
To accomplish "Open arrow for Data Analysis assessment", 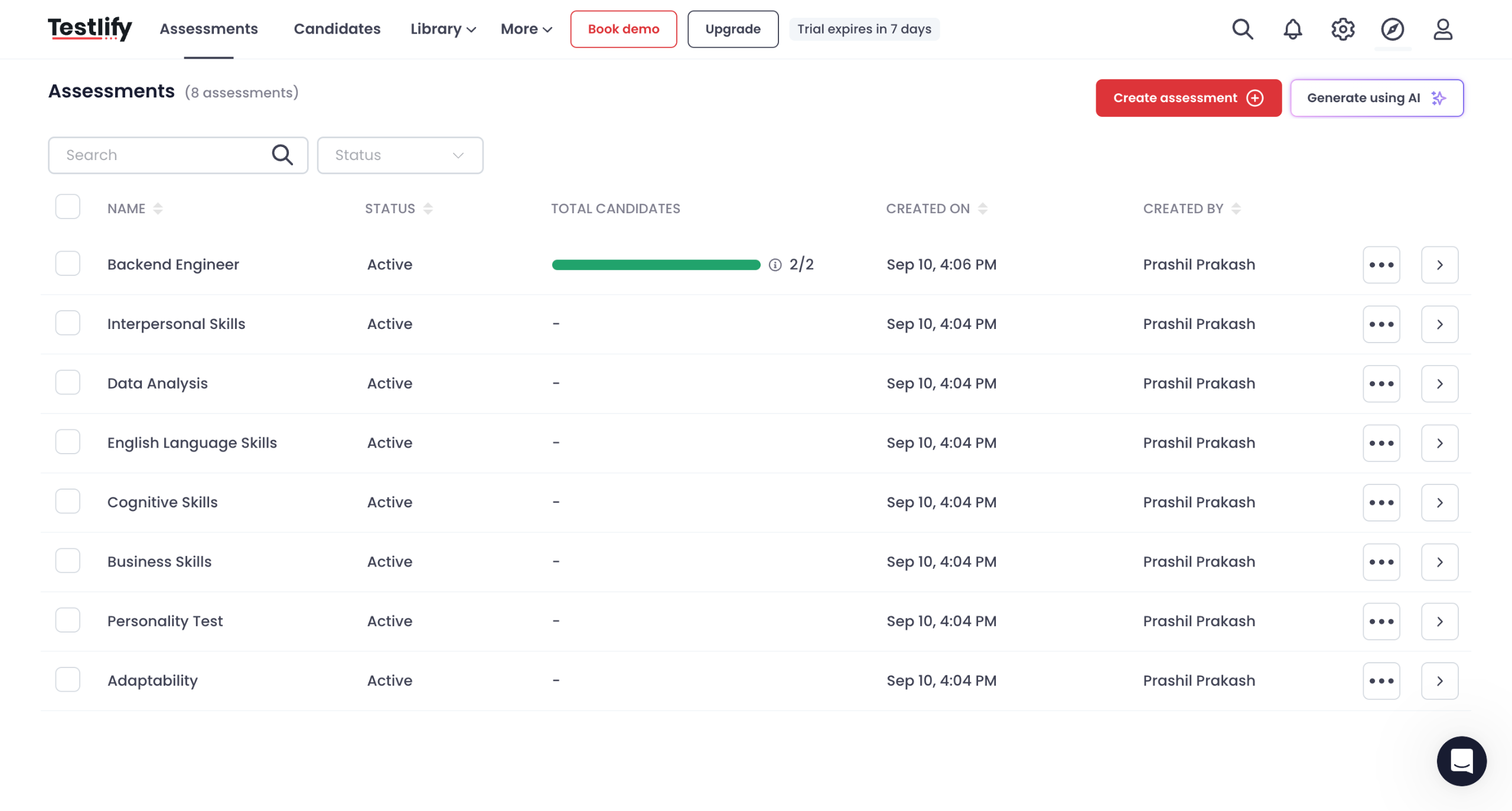I will coord(1439,384).
